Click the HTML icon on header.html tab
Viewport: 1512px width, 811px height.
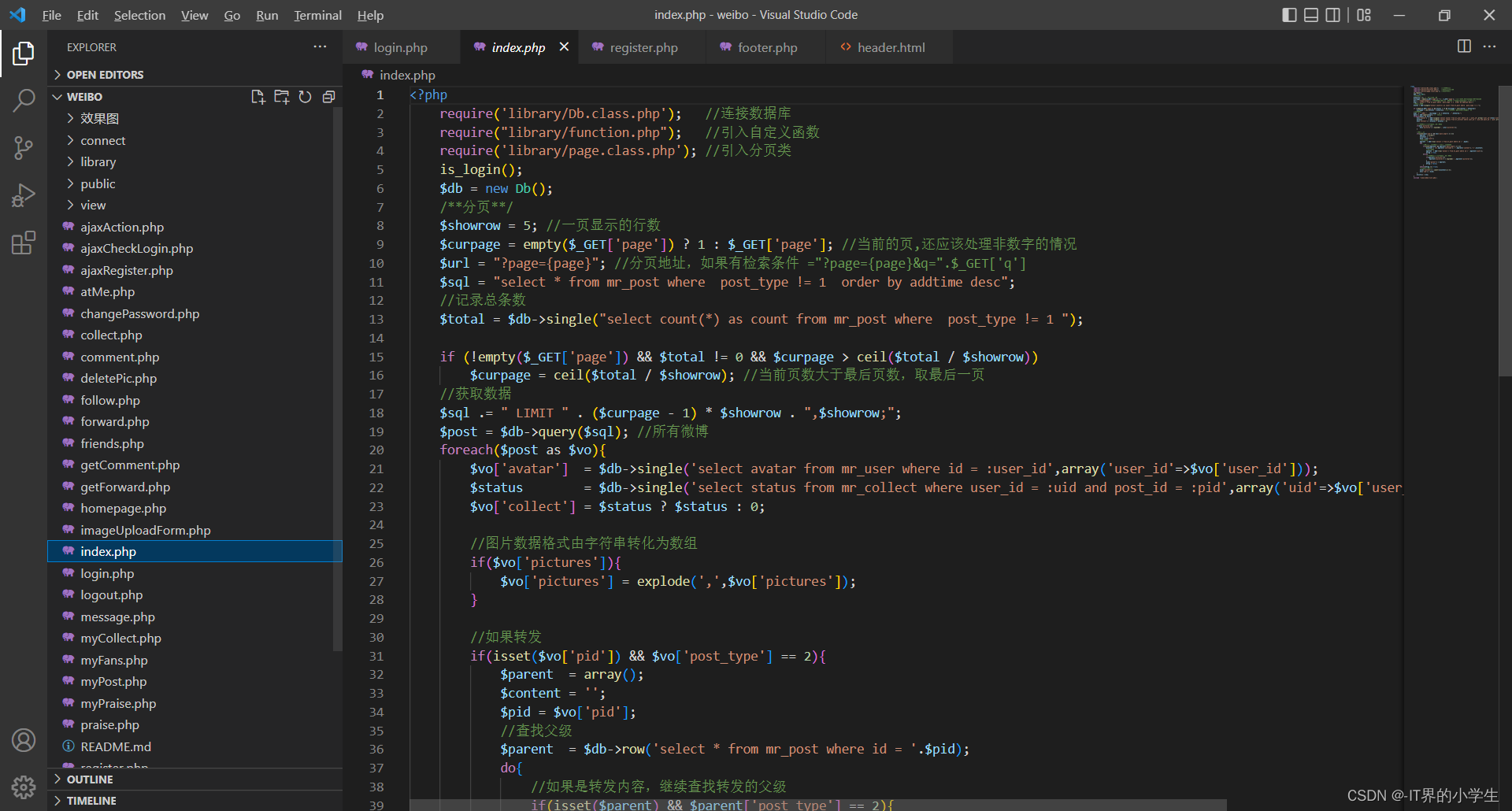[846, 47]
